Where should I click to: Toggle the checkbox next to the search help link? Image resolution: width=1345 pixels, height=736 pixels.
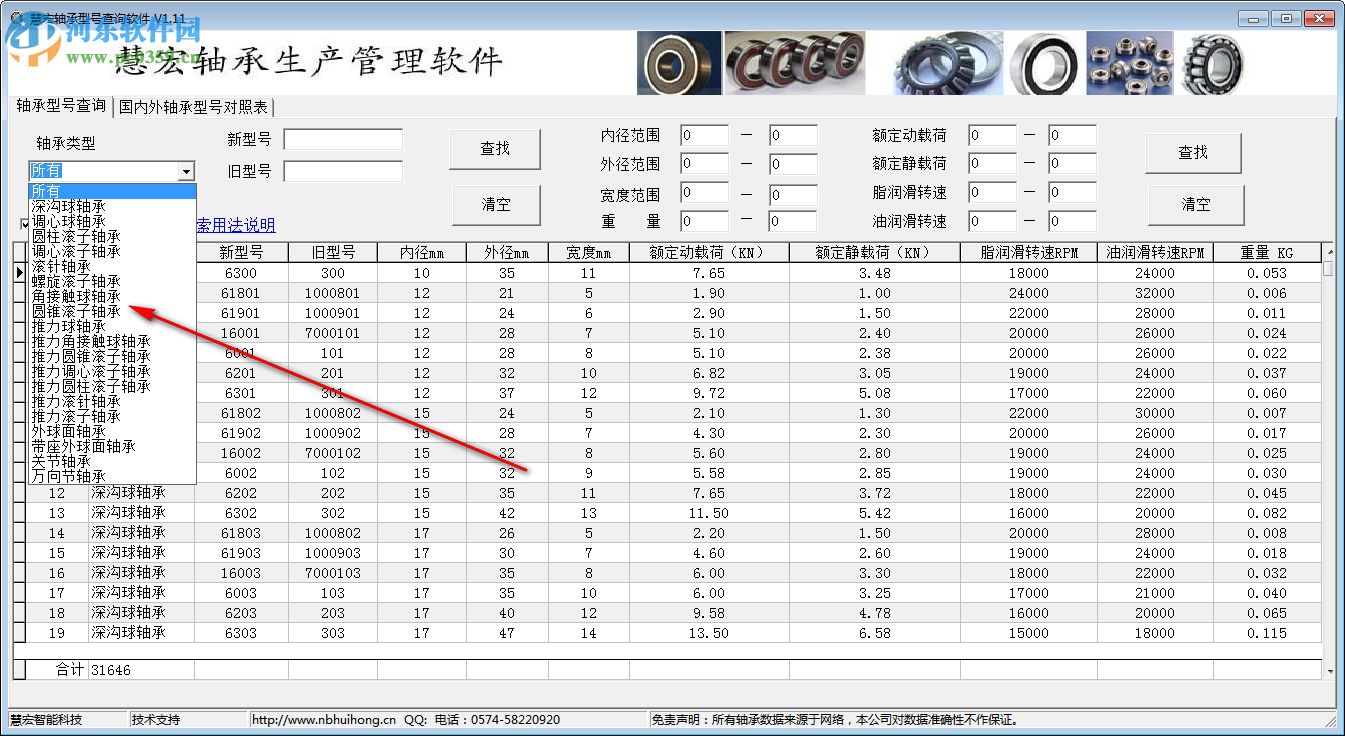click(x=24, y=224)
